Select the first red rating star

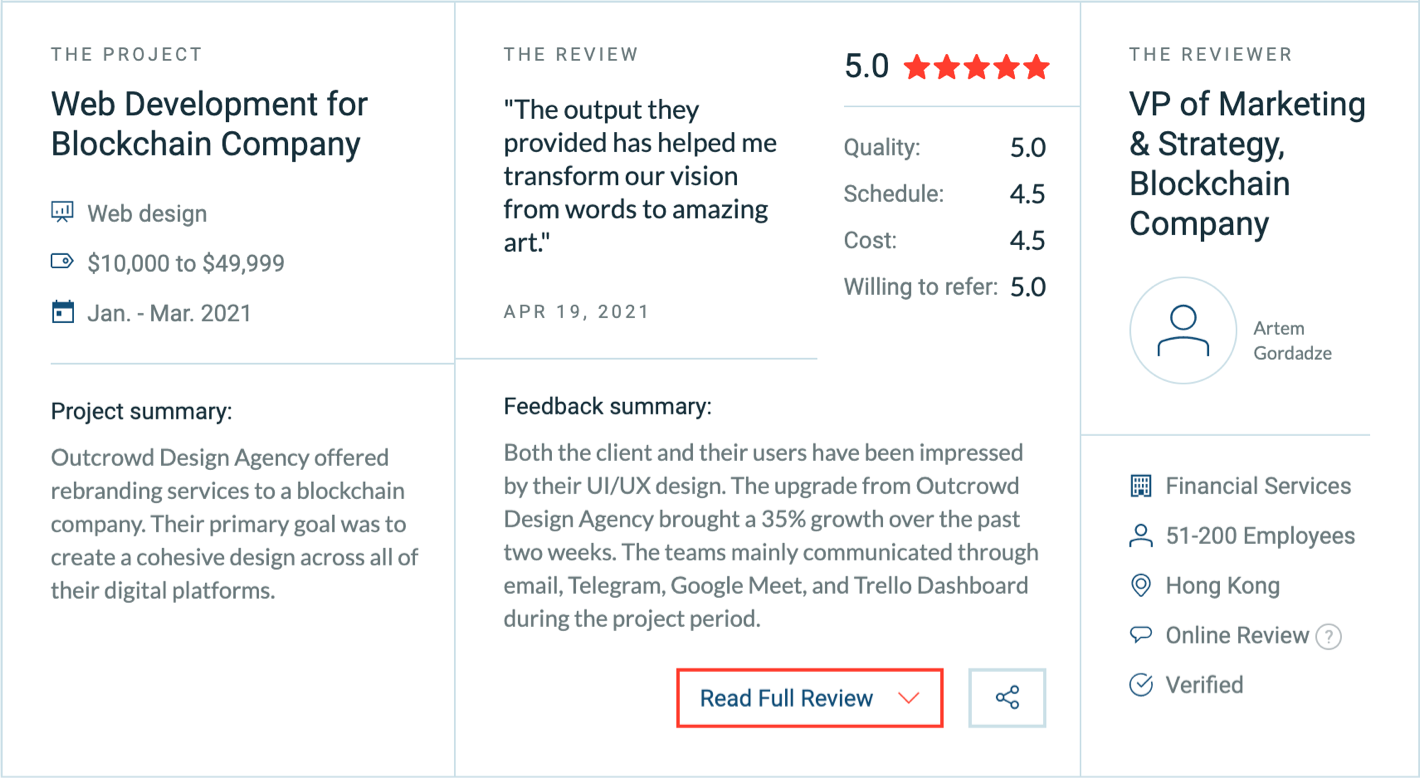tap(918, 66)
